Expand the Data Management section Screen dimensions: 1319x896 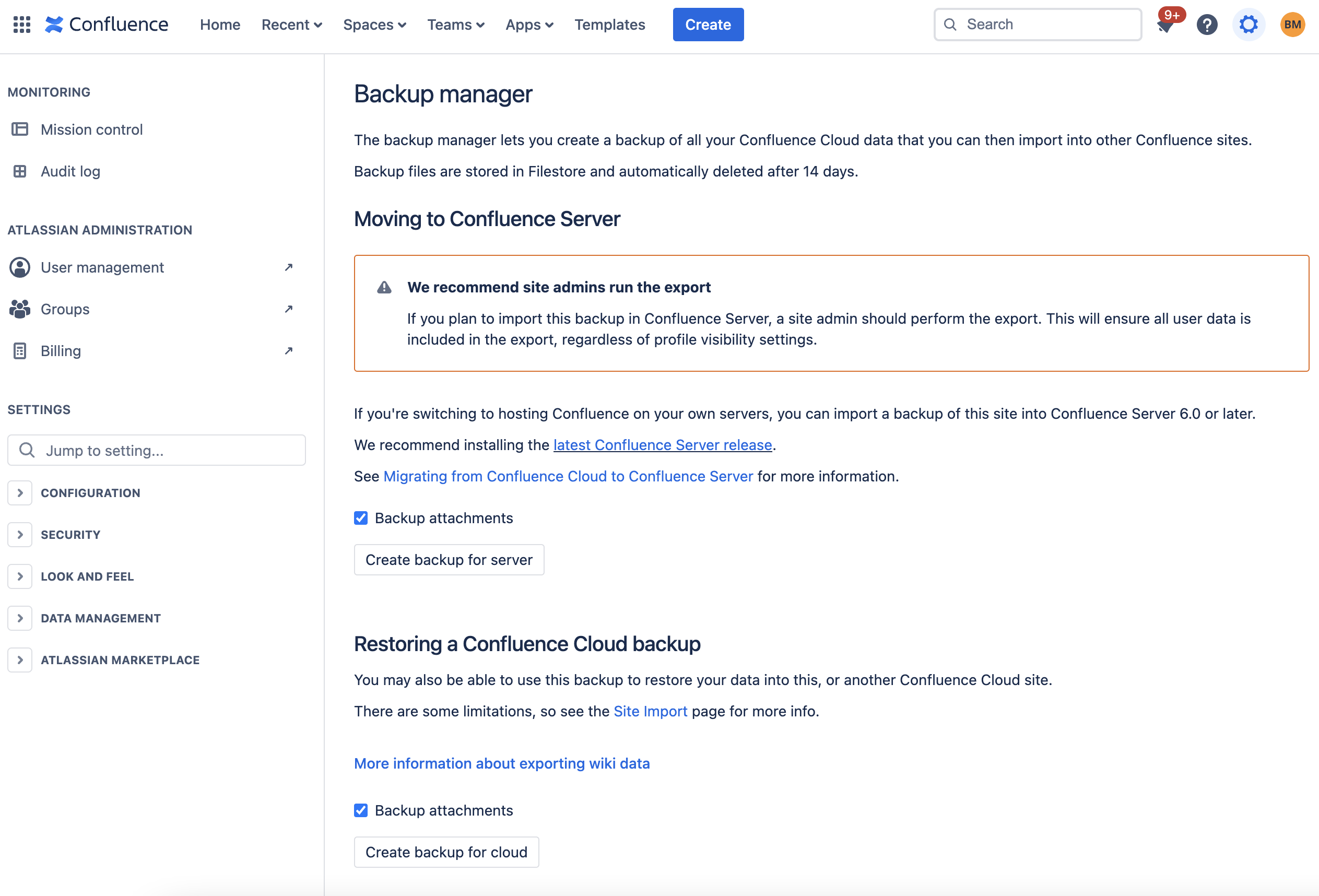tap(20, 618)
